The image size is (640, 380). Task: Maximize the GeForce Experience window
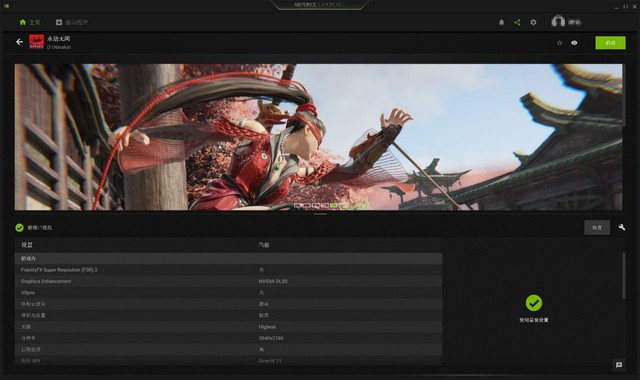625,6
